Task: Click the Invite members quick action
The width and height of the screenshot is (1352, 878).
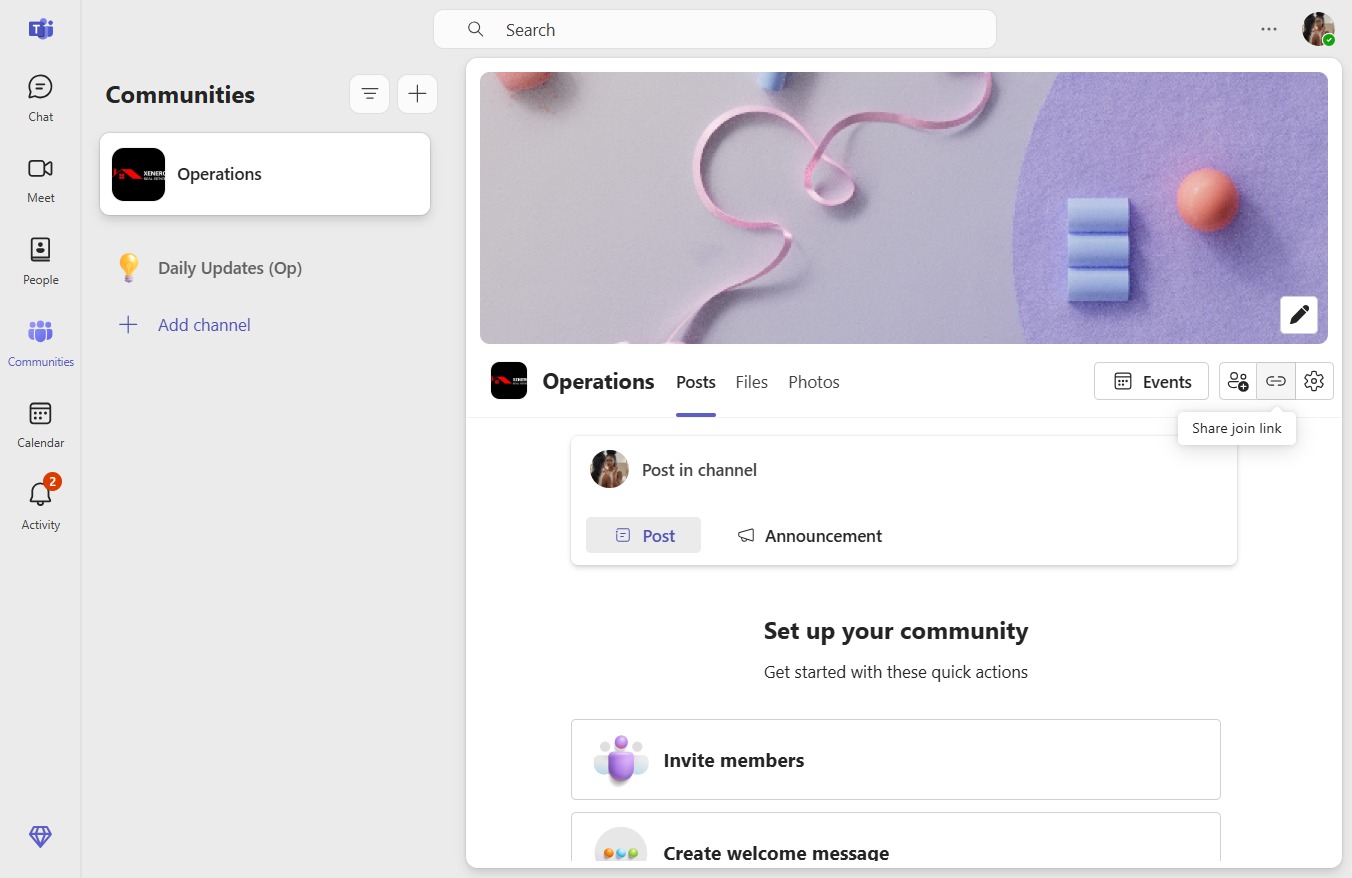Action: pos(896,759)
